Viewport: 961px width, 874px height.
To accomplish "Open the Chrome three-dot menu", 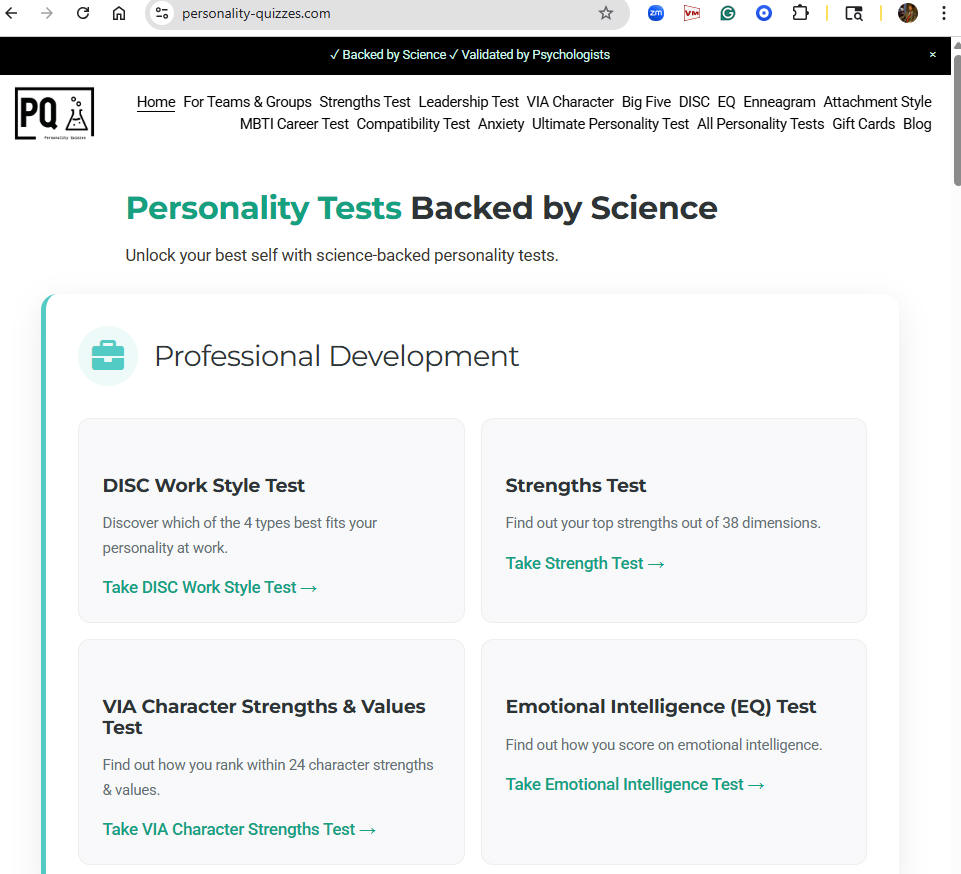I will [x=944, y=13].
